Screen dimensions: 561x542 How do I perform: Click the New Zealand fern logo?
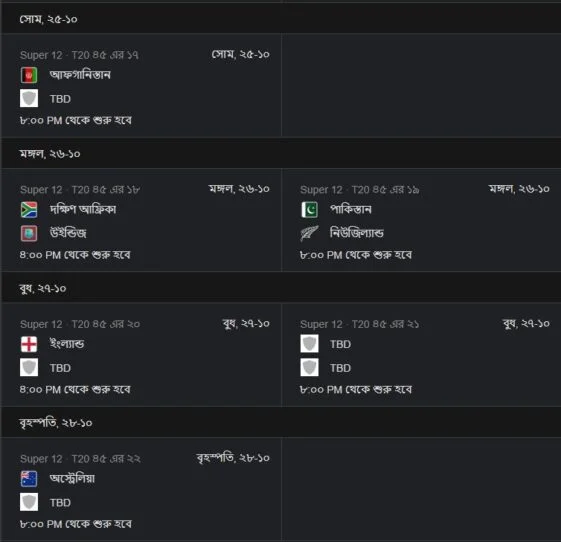tap(309, 234)
